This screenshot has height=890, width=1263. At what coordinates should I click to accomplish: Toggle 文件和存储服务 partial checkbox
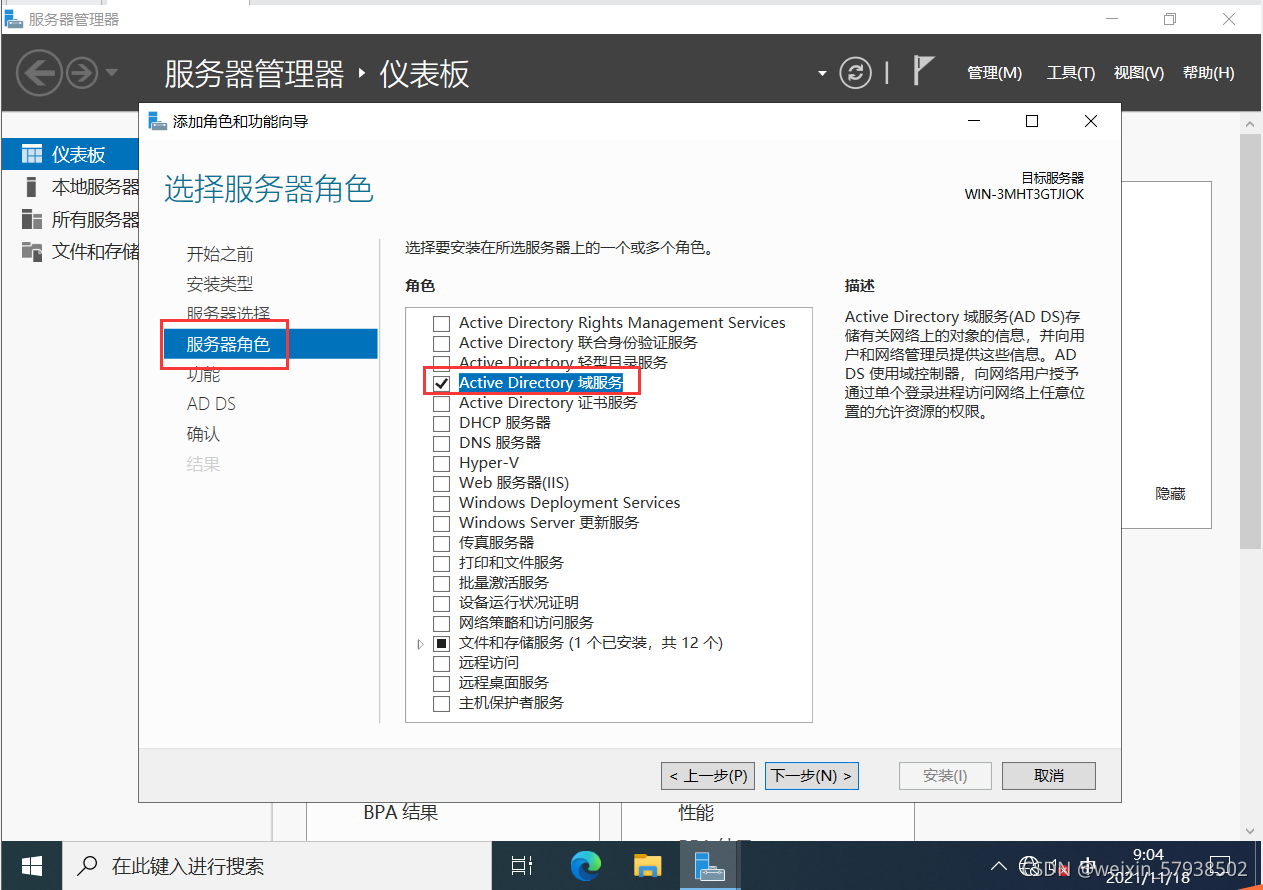point(441,643)
